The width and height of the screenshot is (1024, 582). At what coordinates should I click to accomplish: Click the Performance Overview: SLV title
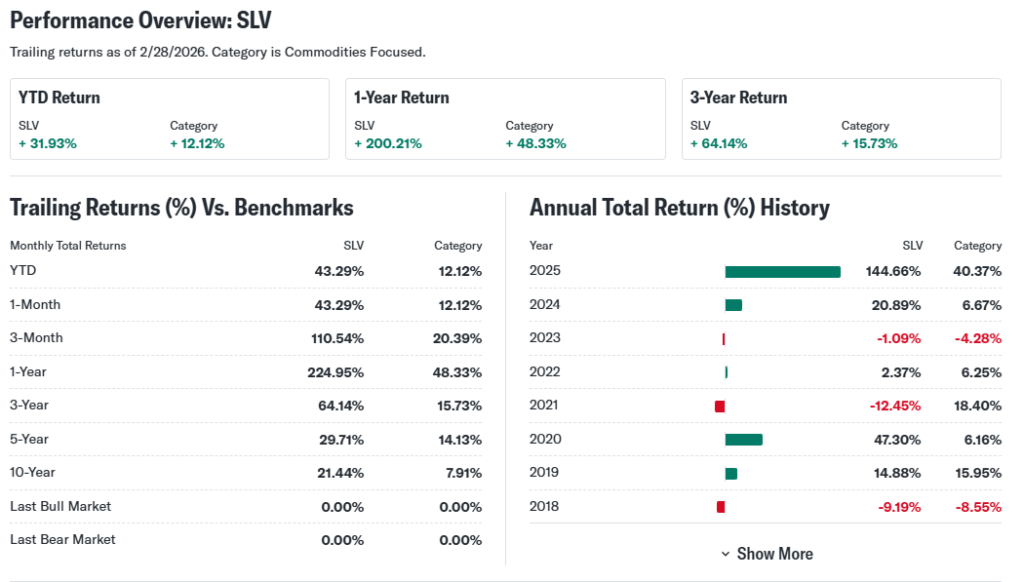click(140, 21)
